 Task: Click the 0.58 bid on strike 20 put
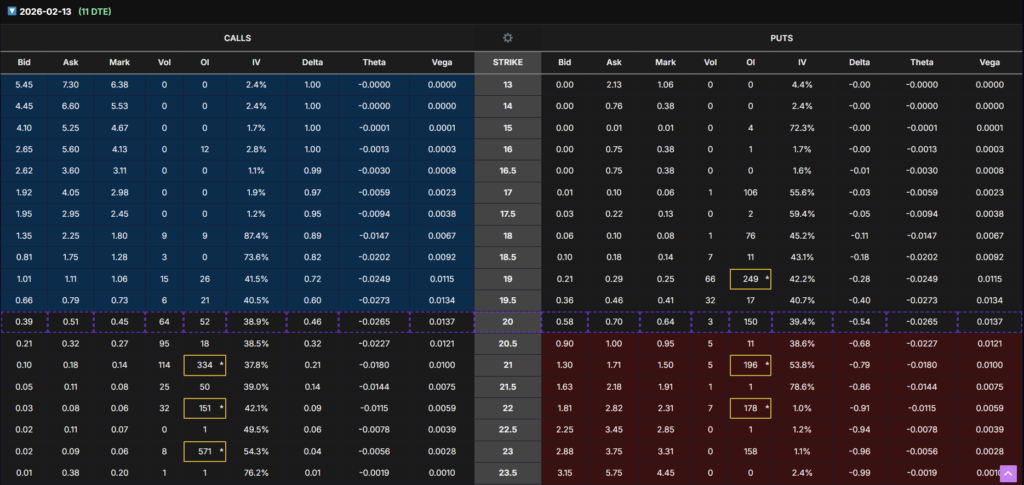click(x=565, y=322)
